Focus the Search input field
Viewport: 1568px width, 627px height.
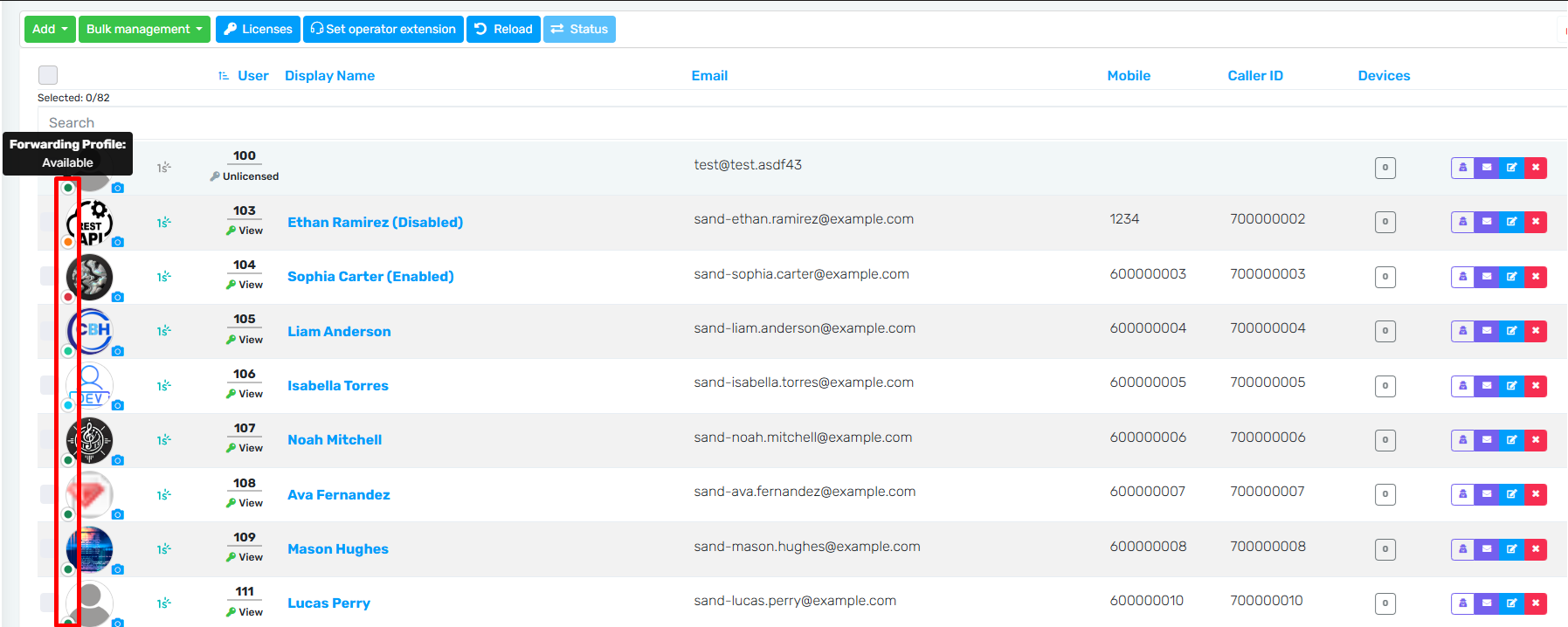349,123
